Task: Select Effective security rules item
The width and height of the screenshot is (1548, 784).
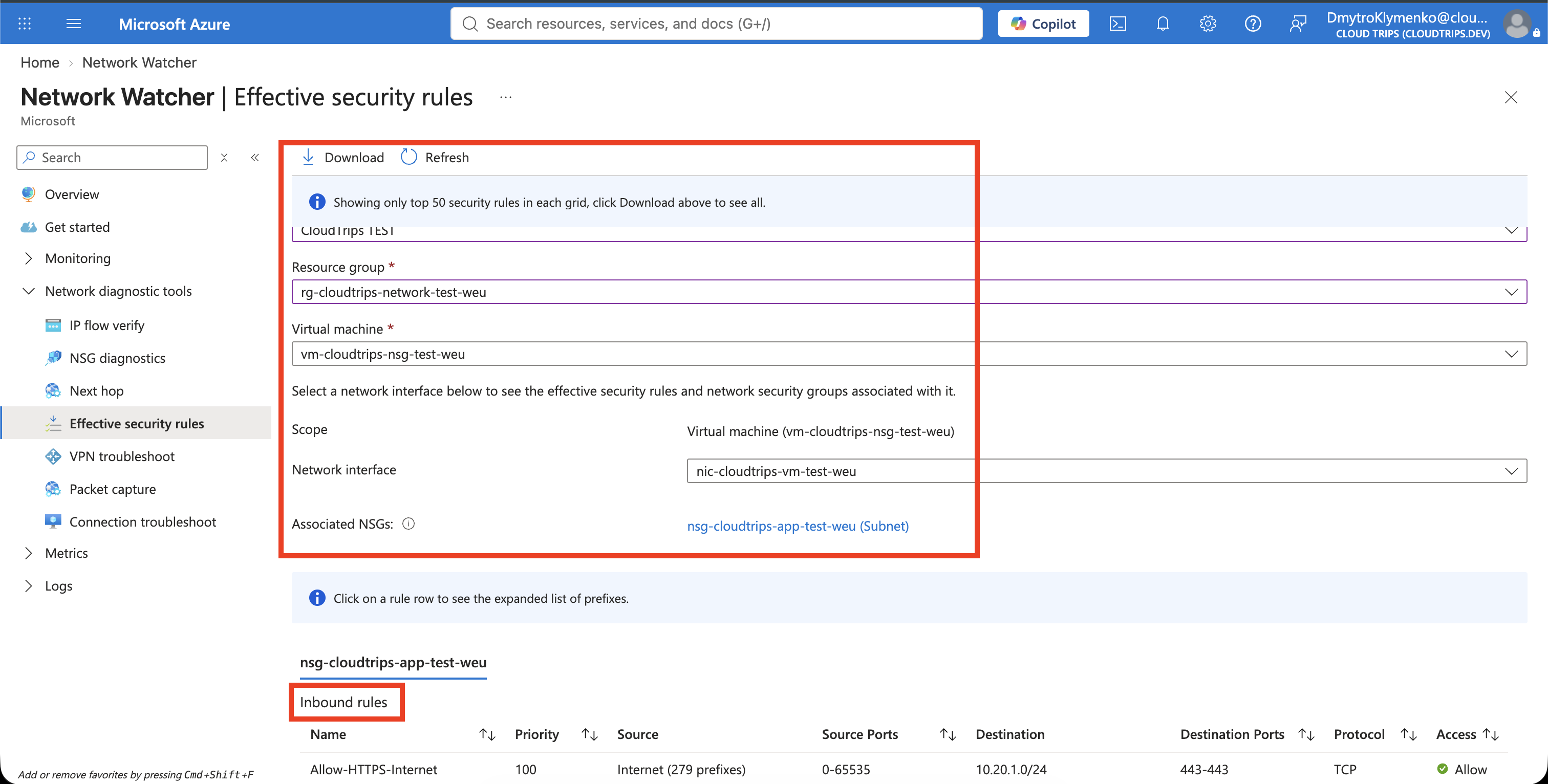Action: pyautogui.click(x=136, y=424)
